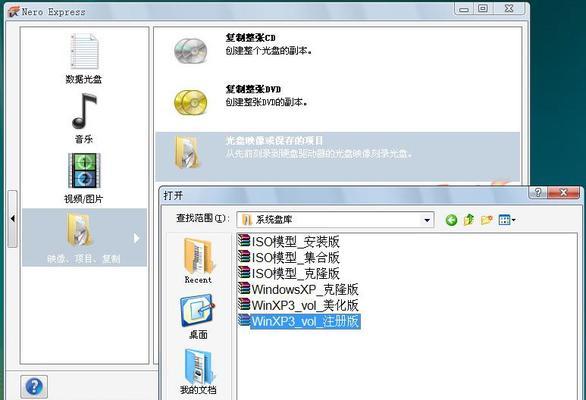Screen dimensions: 586x400
Task: Click the blue help question button
Action: pos(34,387)
